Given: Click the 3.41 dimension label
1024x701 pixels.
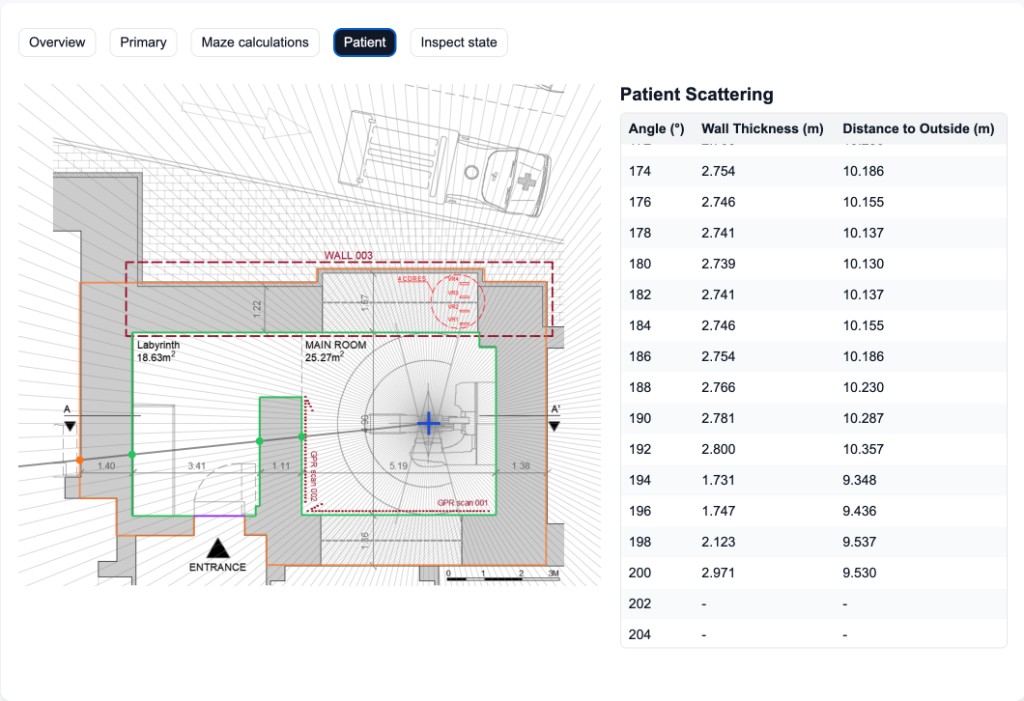Looking at the screenshot, I should [x=197, y=466].
